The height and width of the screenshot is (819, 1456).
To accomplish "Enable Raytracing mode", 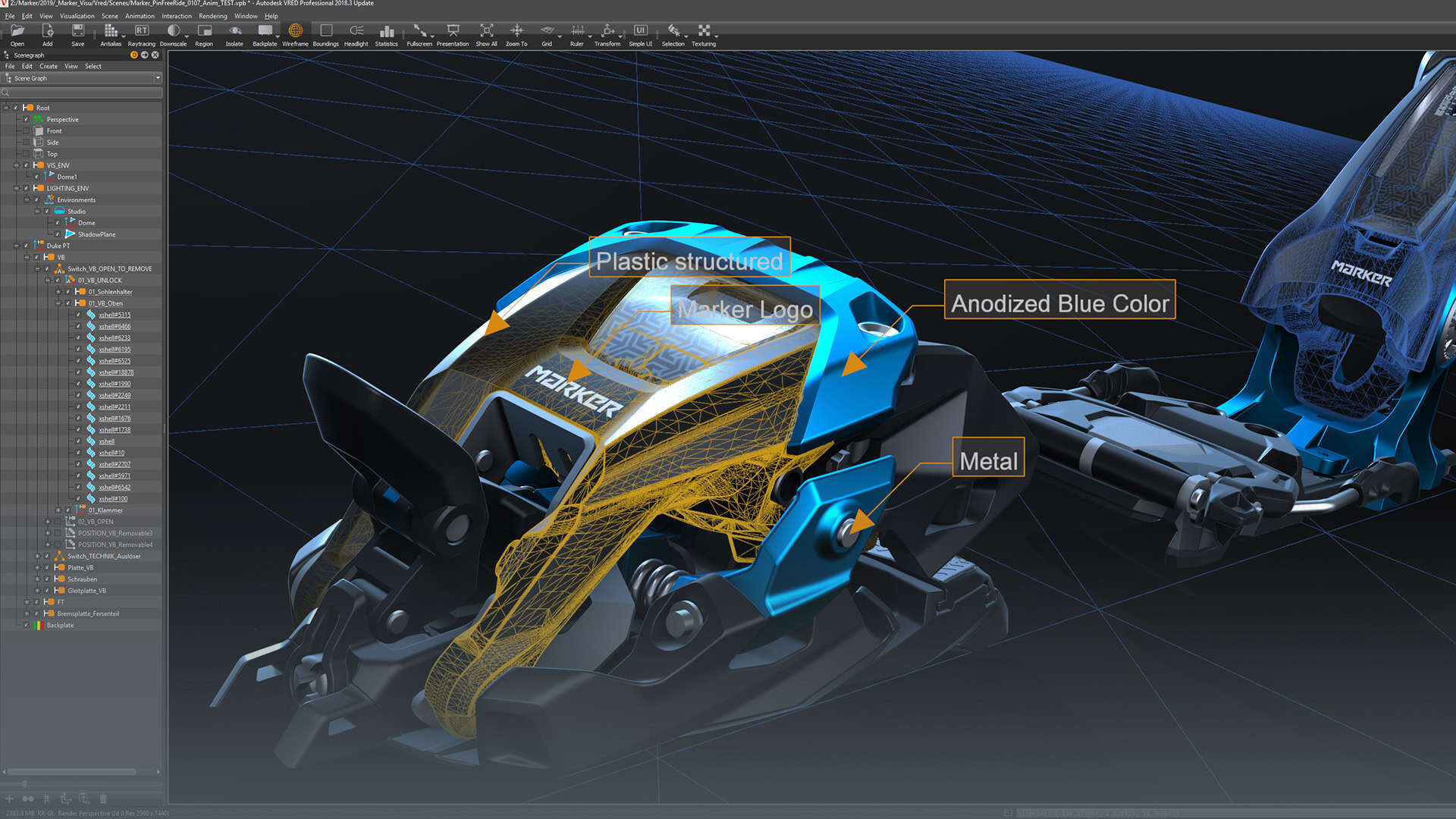I will pyautogui.click(x=142, y=35).
